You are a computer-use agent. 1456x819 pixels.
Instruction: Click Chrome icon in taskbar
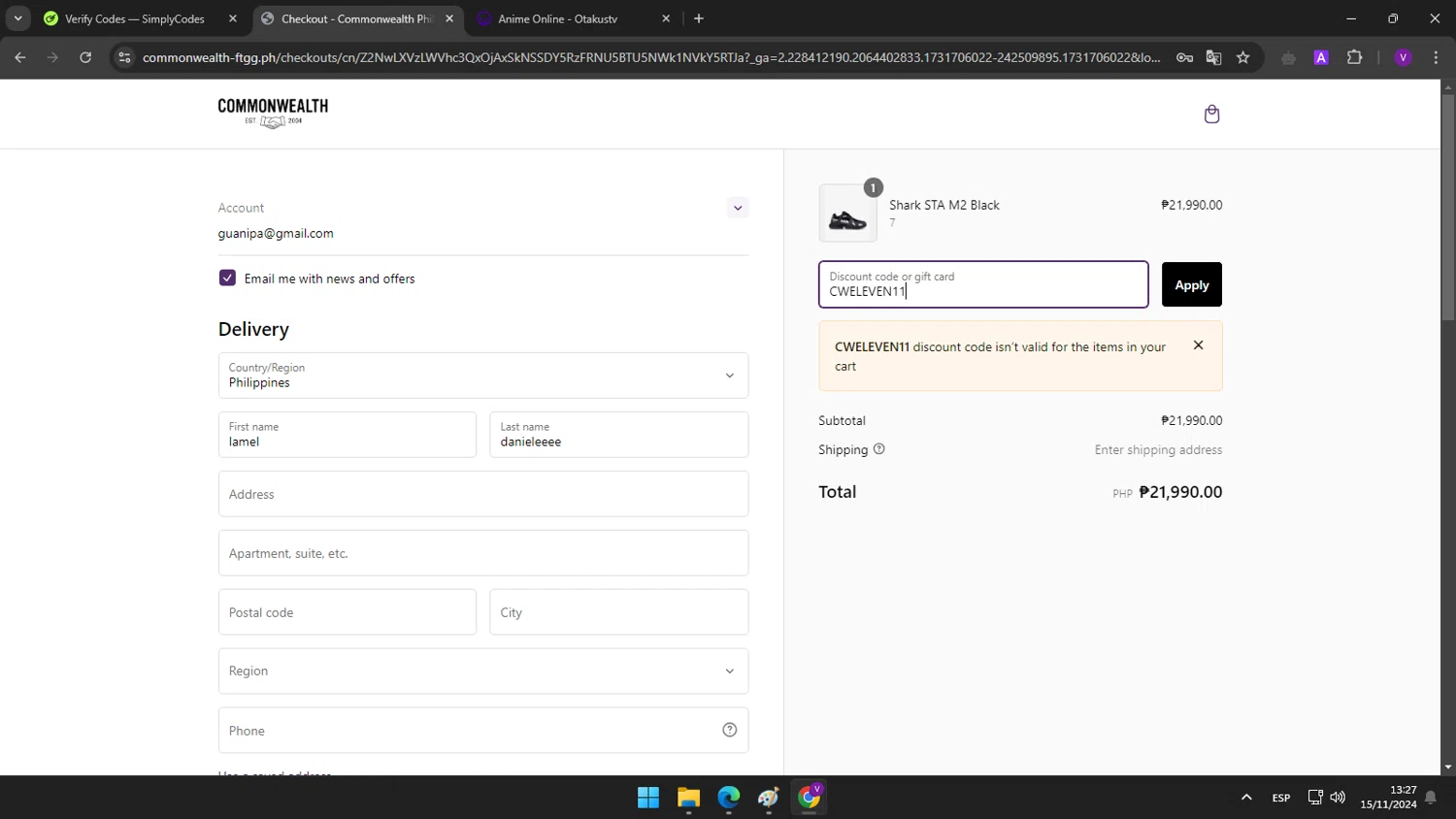point(809,798)
